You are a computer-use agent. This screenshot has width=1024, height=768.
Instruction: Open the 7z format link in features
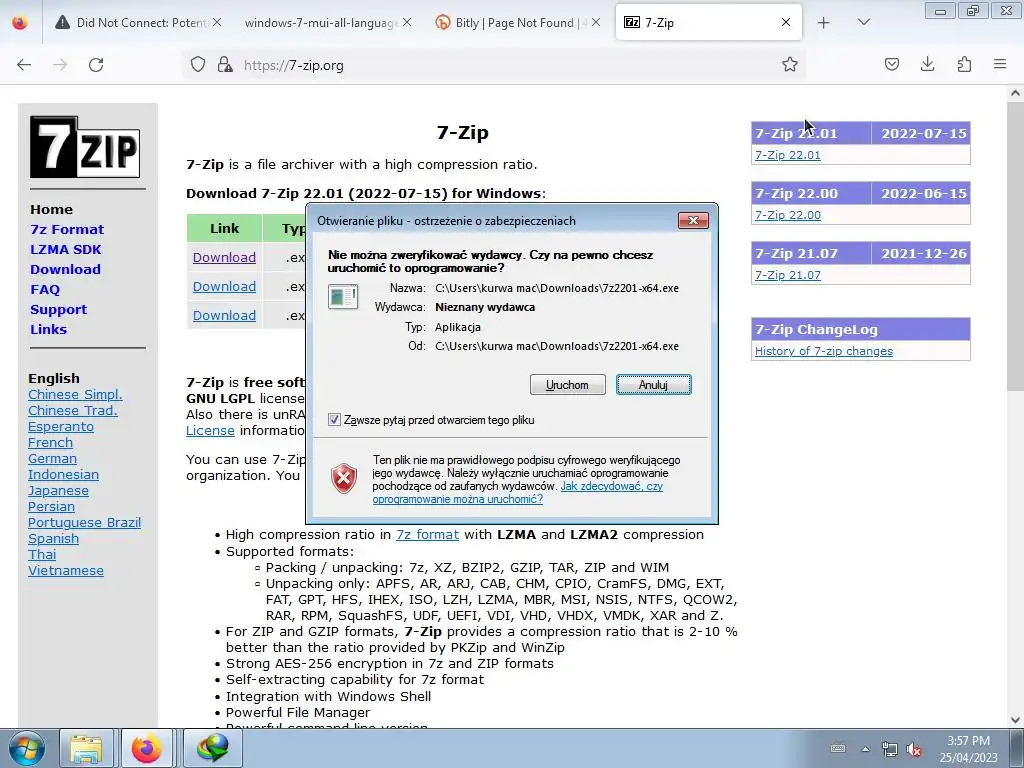click(427, 534)
